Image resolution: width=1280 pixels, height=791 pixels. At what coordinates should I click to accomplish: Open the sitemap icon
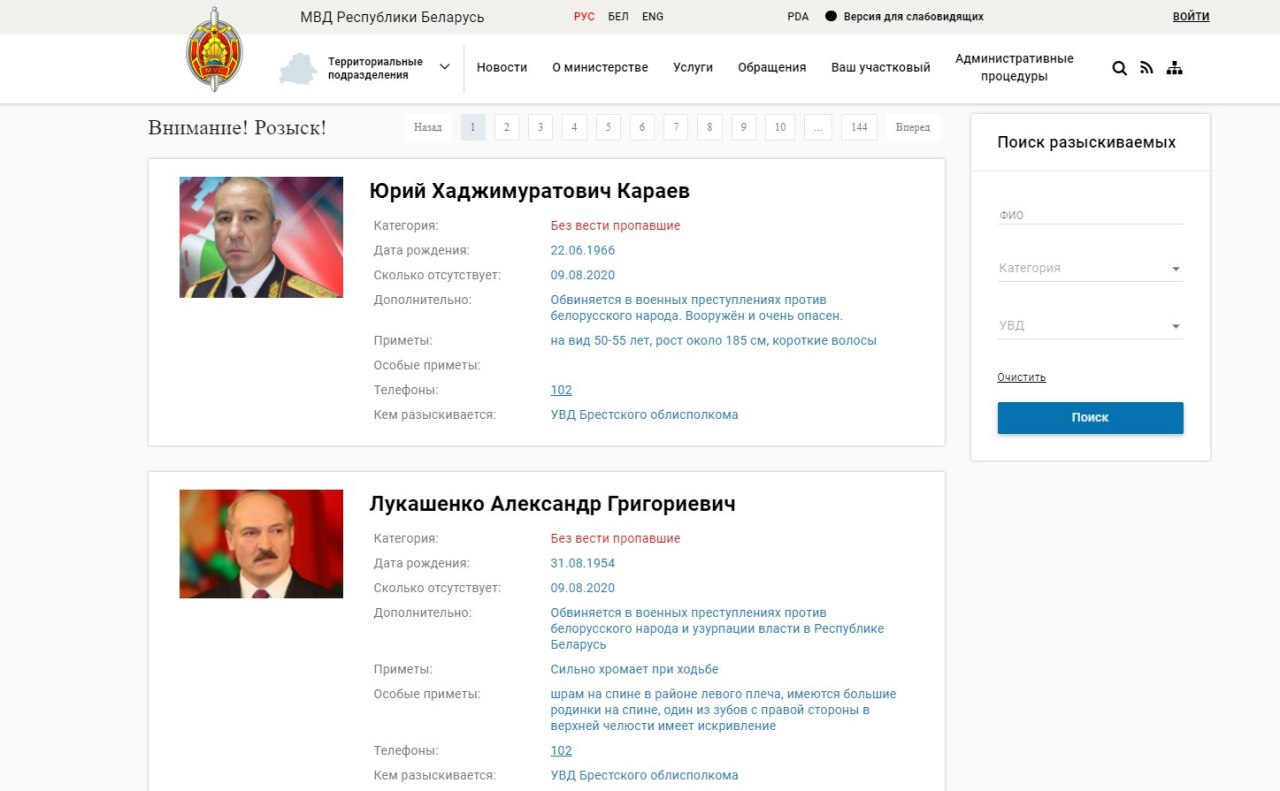[1174, 68]
